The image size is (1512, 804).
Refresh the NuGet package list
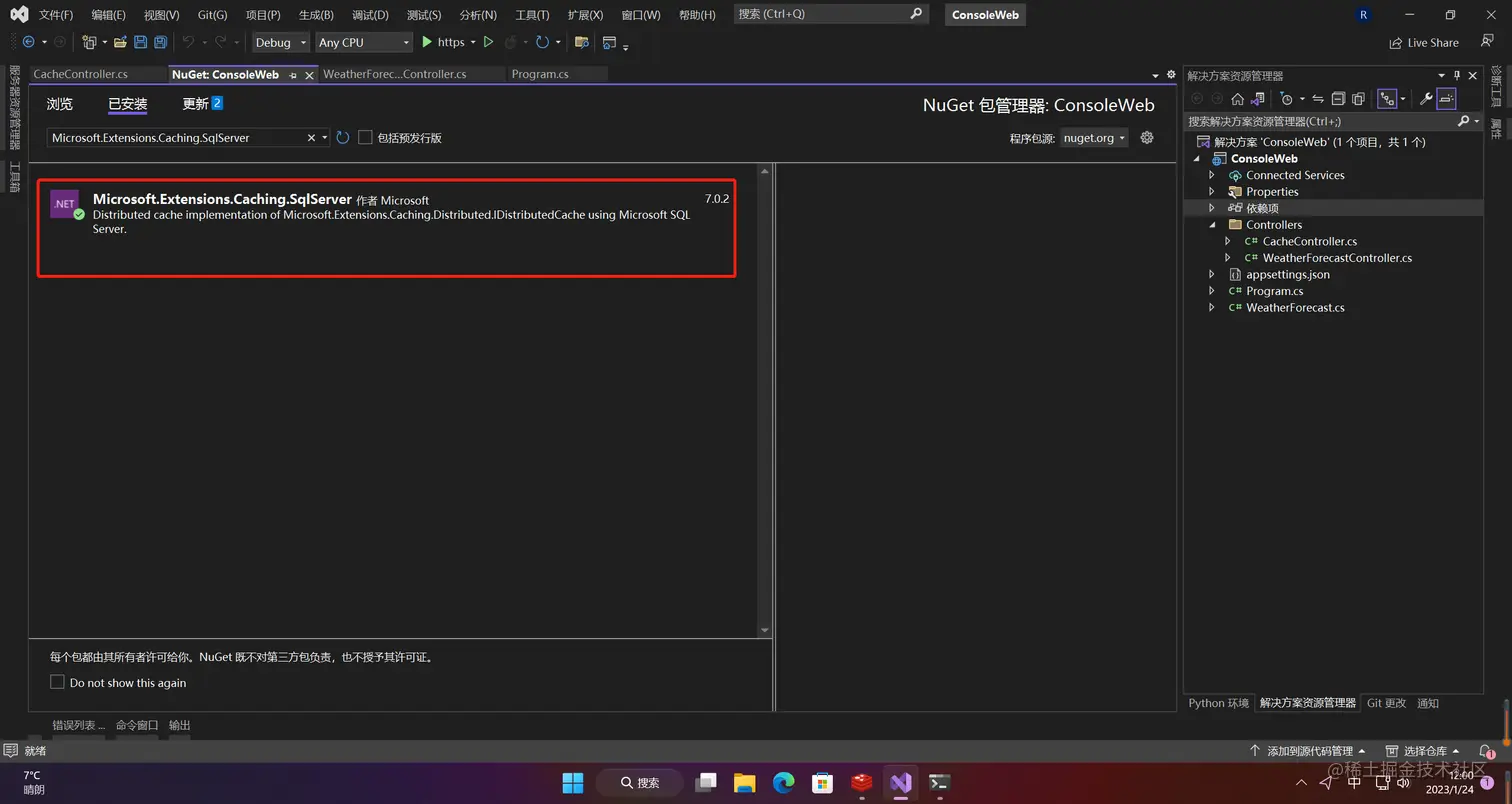(x=343, y=137)
